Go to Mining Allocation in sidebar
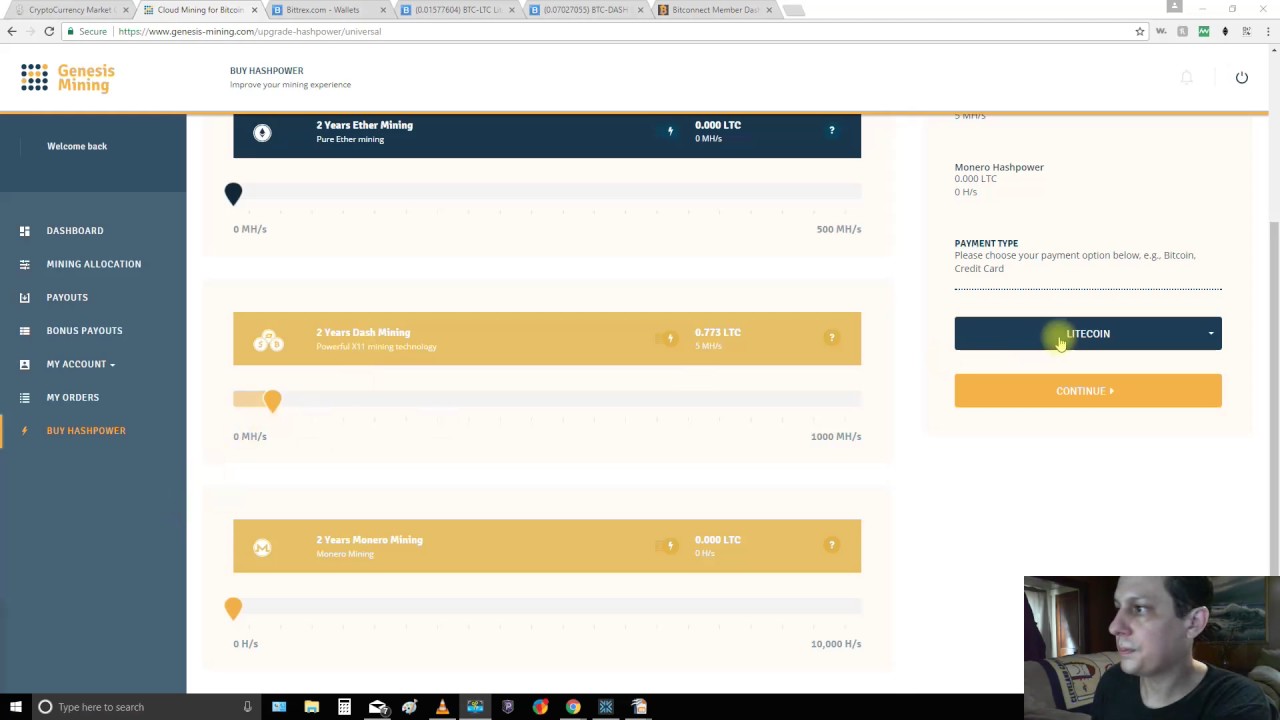 93,264
